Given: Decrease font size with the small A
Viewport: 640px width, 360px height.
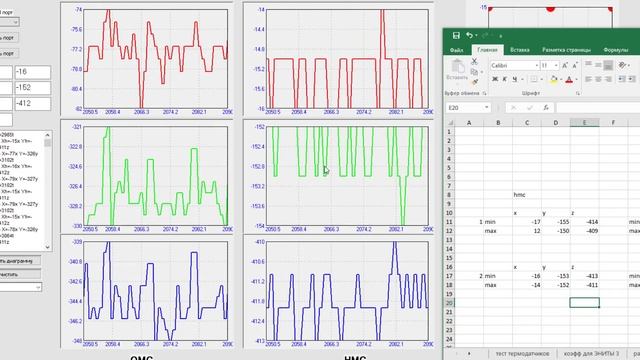Looking at the screenshot, I should point(575,65).
